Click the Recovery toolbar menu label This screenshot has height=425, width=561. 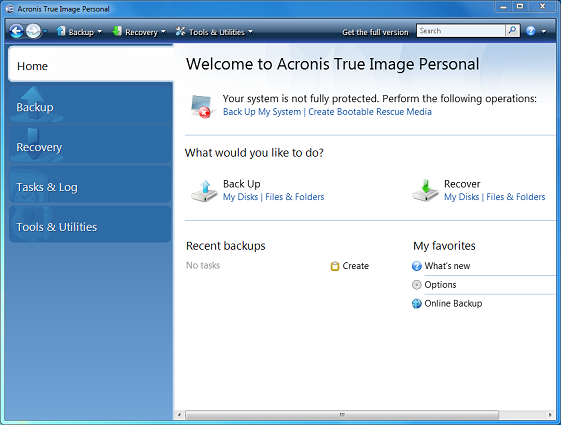(x=141, y=32)
